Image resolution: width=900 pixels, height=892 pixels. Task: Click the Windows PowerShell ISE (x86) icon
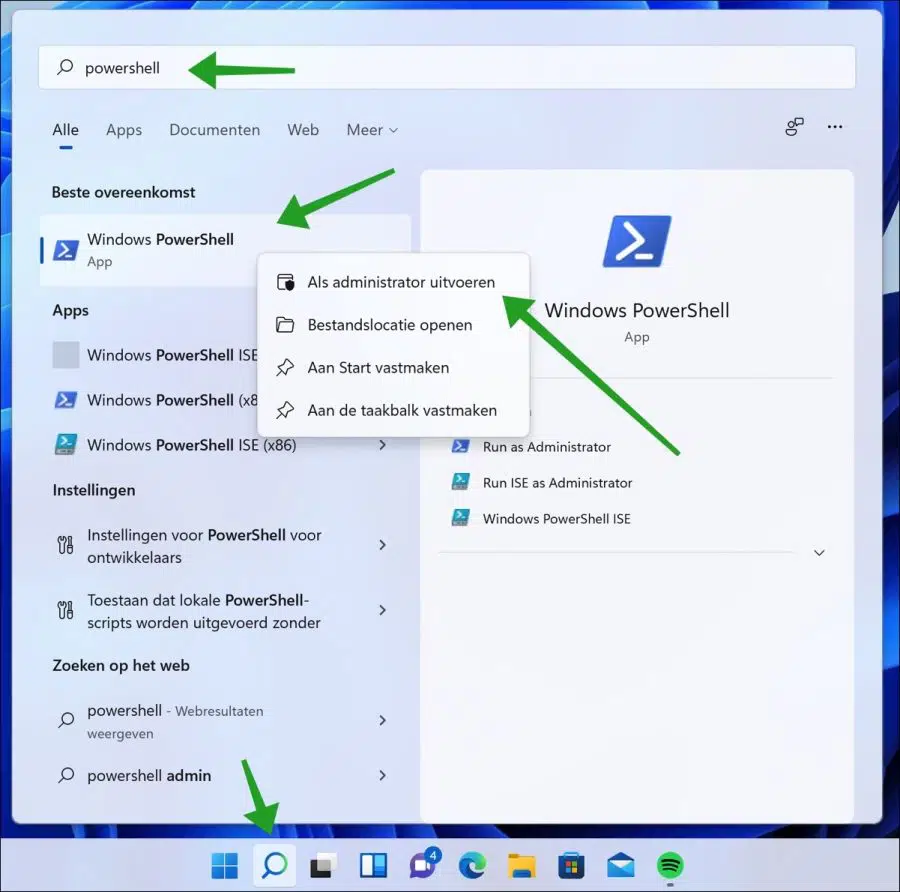pyautogui.click(x=65, y=445)
